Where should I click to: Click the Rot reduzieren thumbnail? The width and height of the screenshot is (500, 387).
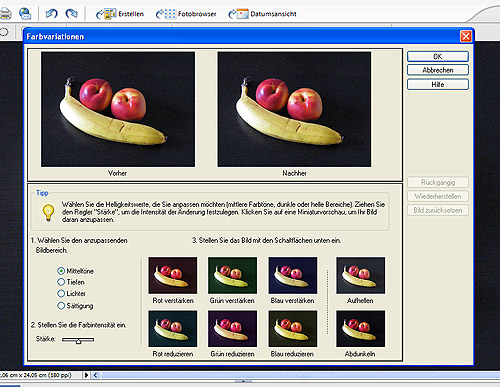(x=173, y=329)
